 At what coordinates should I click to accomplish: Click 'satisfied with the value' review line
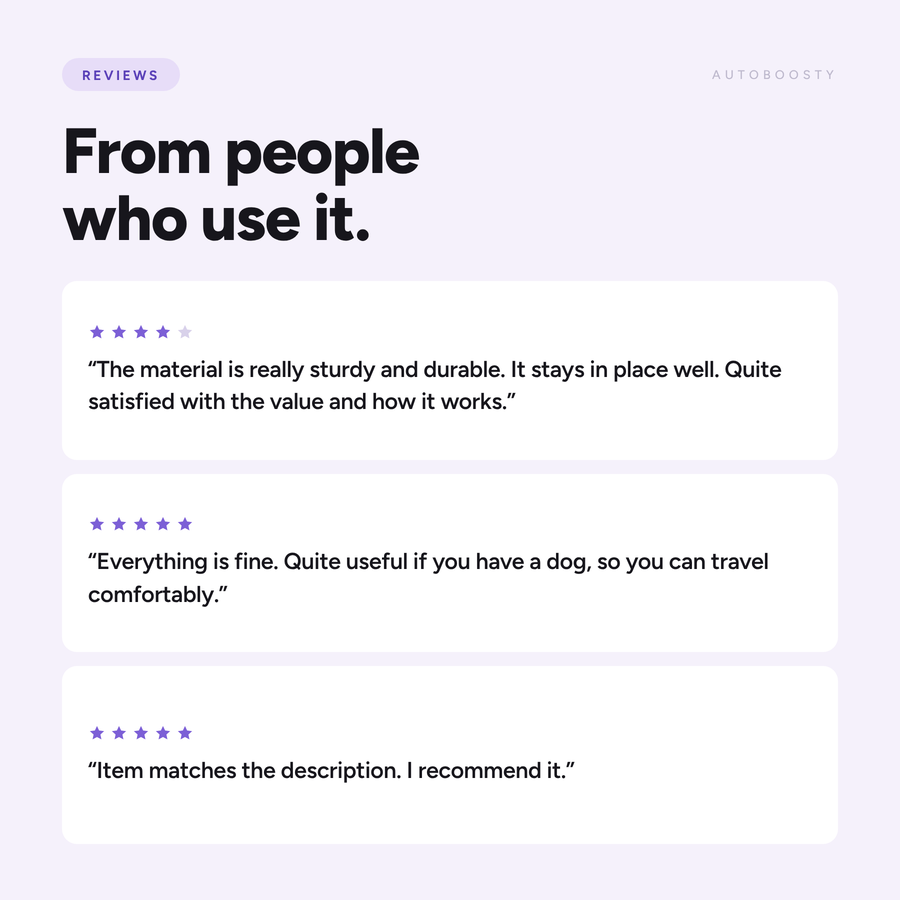point(302,402)
